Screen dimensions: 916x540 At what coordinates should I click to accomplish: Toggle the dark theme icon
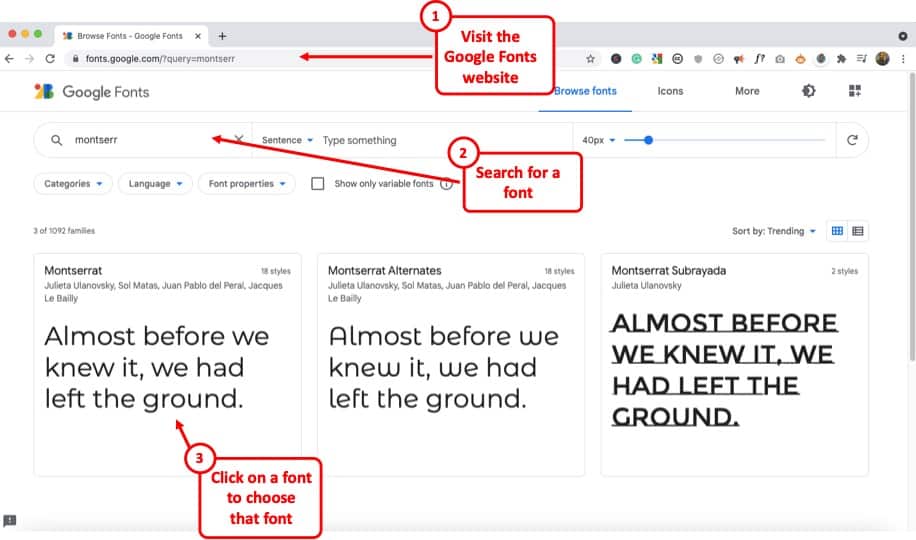[x=809, y=91]
